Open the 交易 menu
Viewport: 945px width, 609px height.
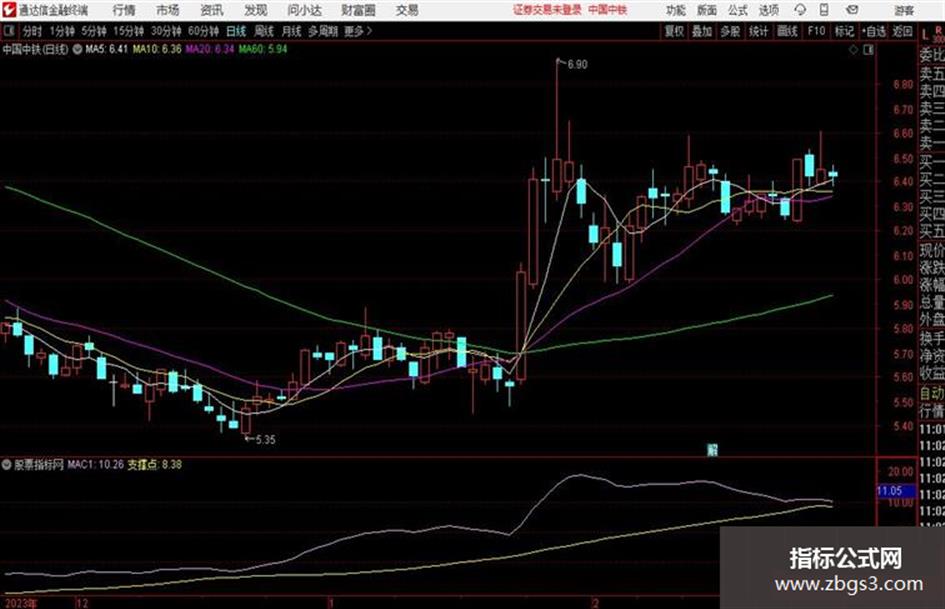click(x=407, y=10)
